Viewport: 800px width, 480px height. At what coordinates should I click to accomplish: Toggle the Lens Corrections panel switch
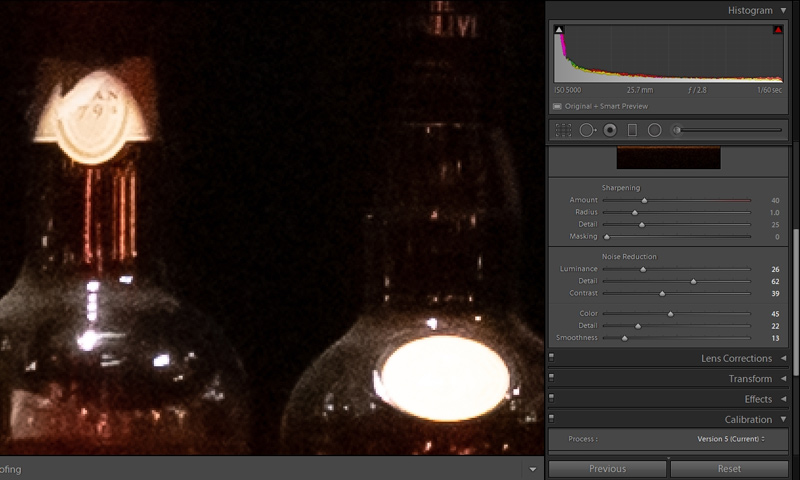click(x=551, y=358)
